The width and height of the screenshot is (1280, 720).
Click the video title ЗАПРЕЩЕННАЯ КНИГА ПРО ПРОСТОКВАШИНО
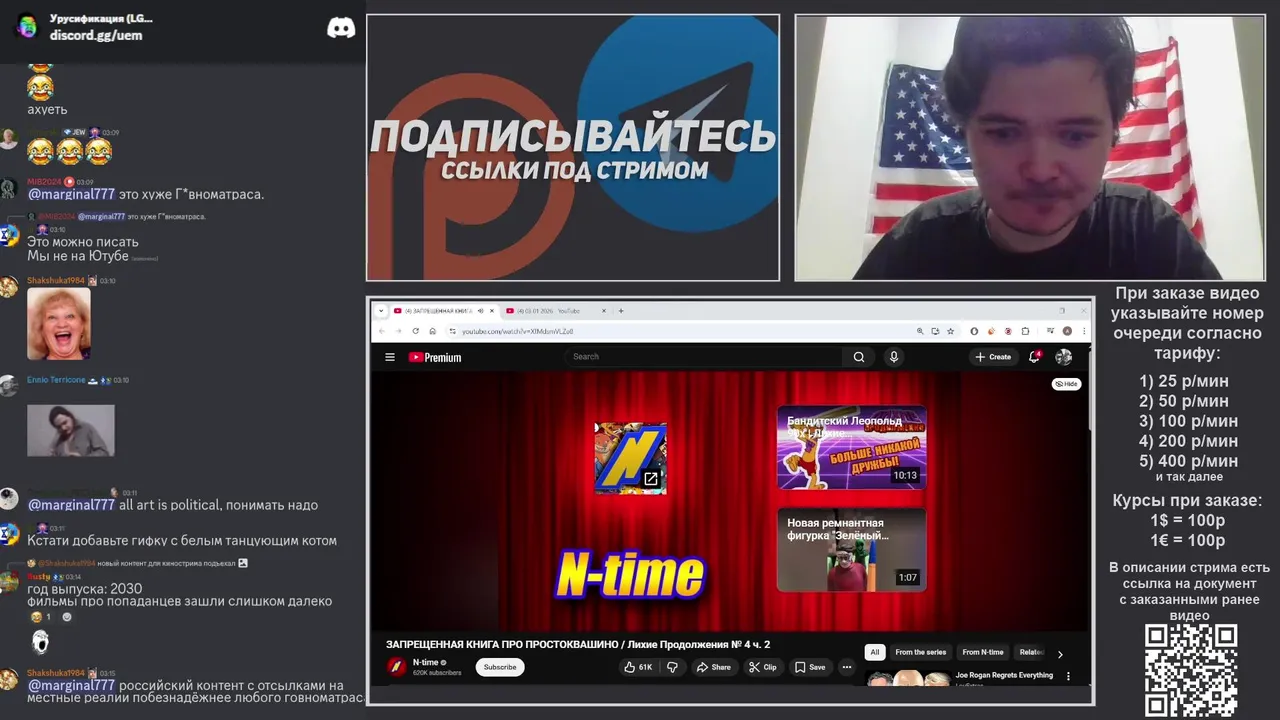(x=578, y=644)
